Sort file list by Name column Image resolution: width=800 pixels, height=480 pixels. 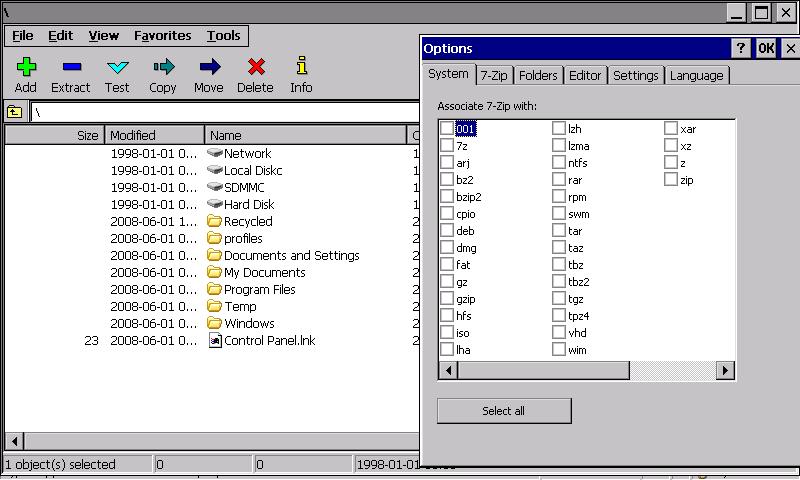[x=305, y=135]
